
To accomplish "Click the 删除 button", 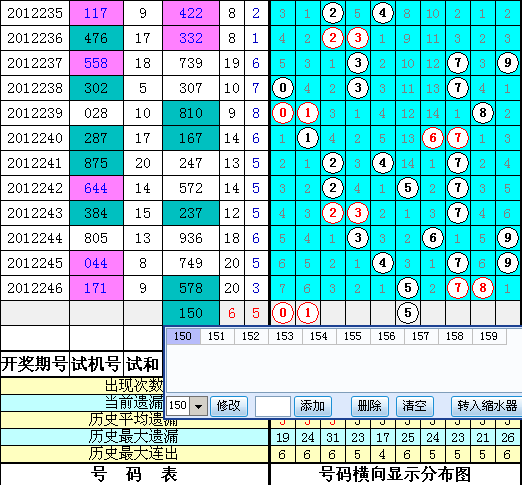I will (370, 406).
